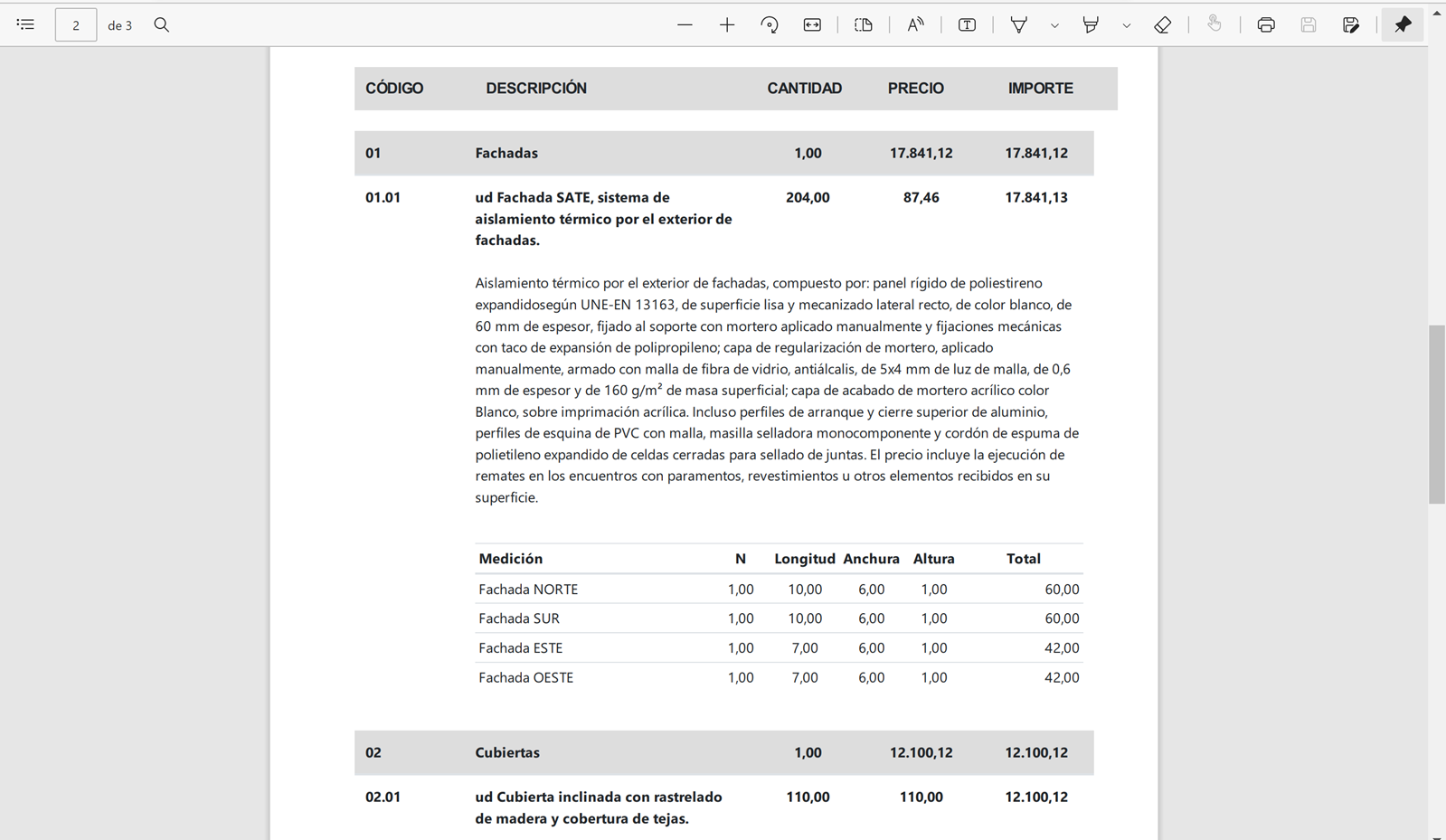Click the Altura column header
Image resolution: width=1446 pixels, height=840 pixels.
pos(934,559)
